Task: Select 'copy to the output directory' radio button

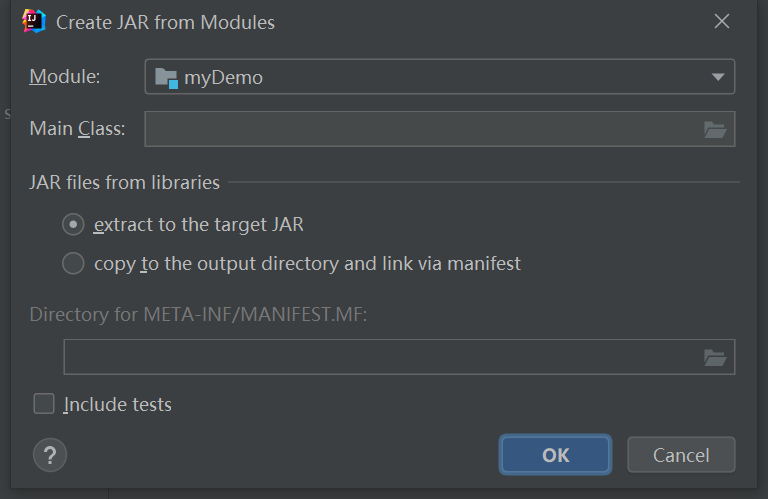Action: click(73, 264)
